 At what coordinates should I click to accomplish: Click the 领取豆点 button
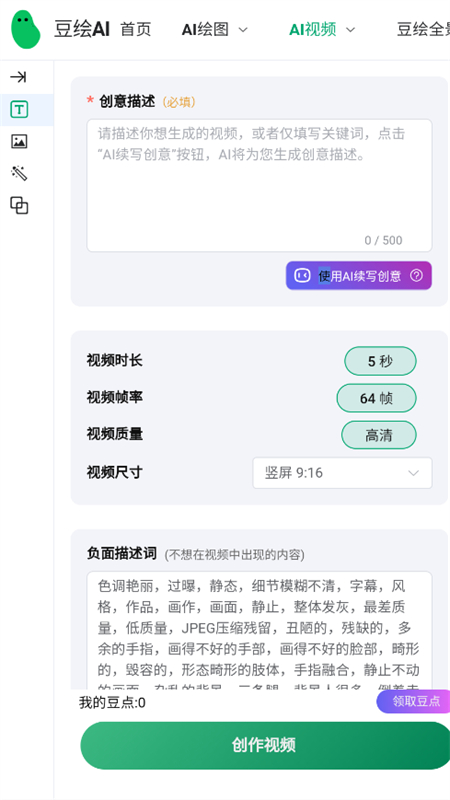click(x=414, y=701)
